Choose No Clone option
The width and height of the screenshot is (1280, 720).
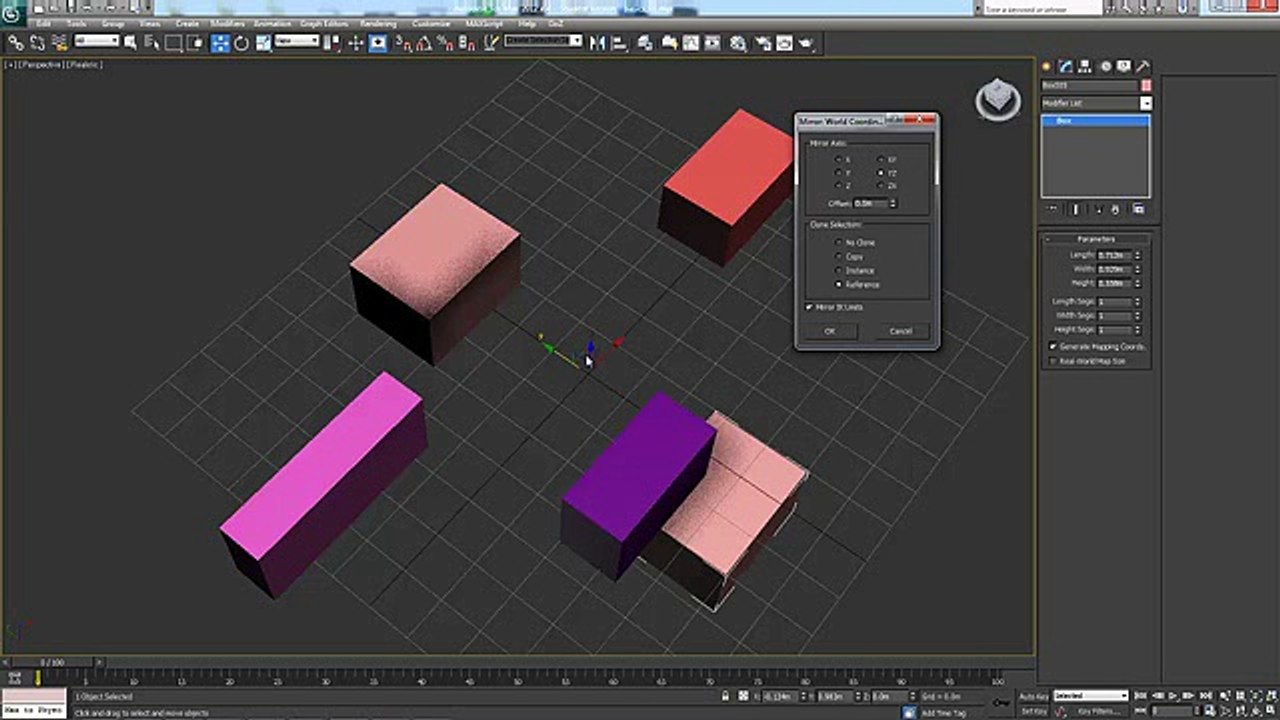click(838, 242)
